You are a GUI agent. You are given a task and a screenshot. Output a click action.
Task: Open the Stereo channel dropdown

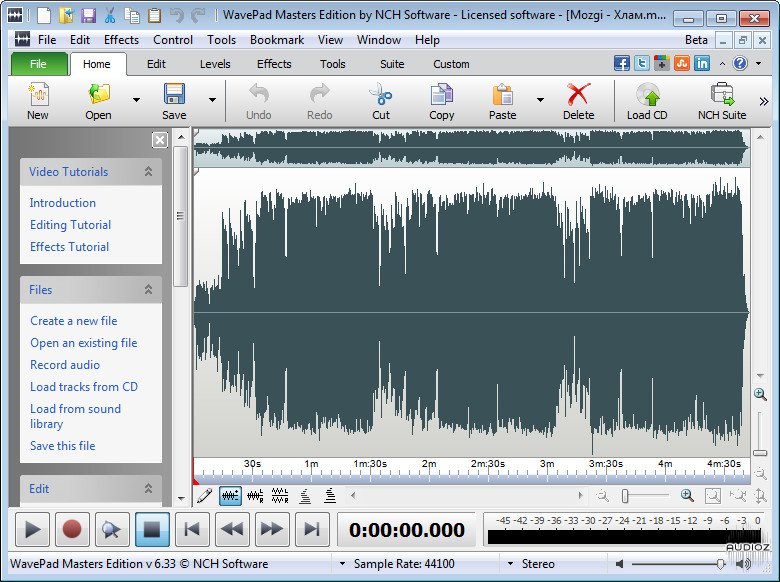coord(511,564)
